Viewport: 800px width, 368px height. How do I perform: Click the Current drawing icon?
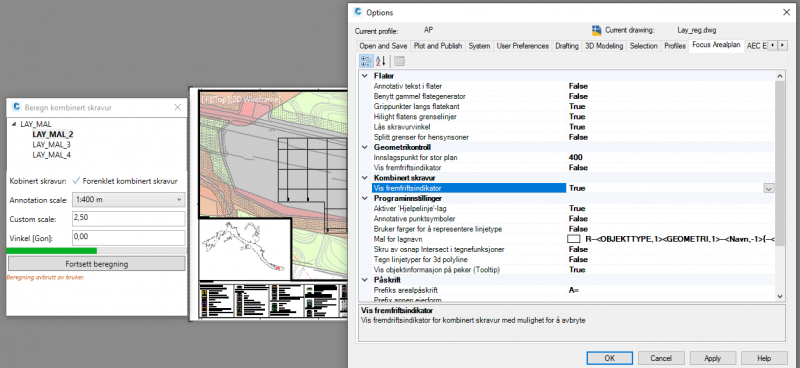[x=596, y=30]
